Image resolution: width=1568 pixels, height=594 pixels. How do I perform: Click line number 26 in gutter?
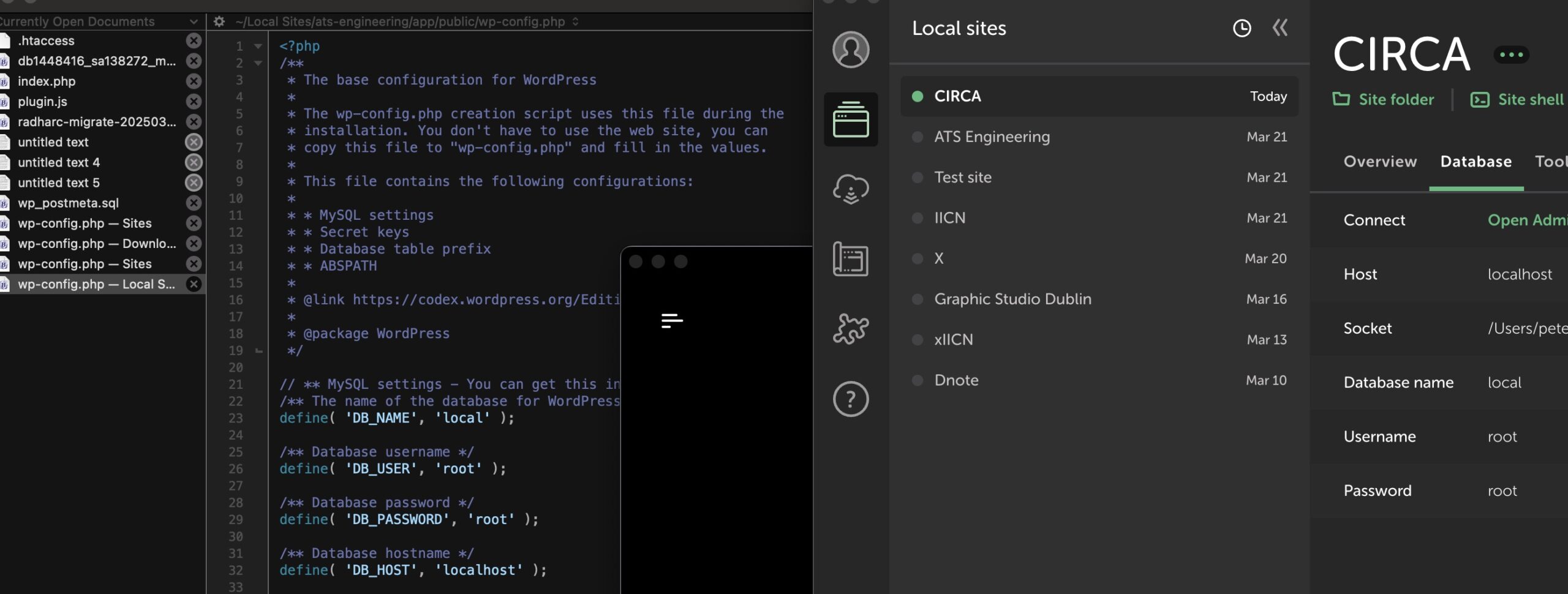point(236,469)
